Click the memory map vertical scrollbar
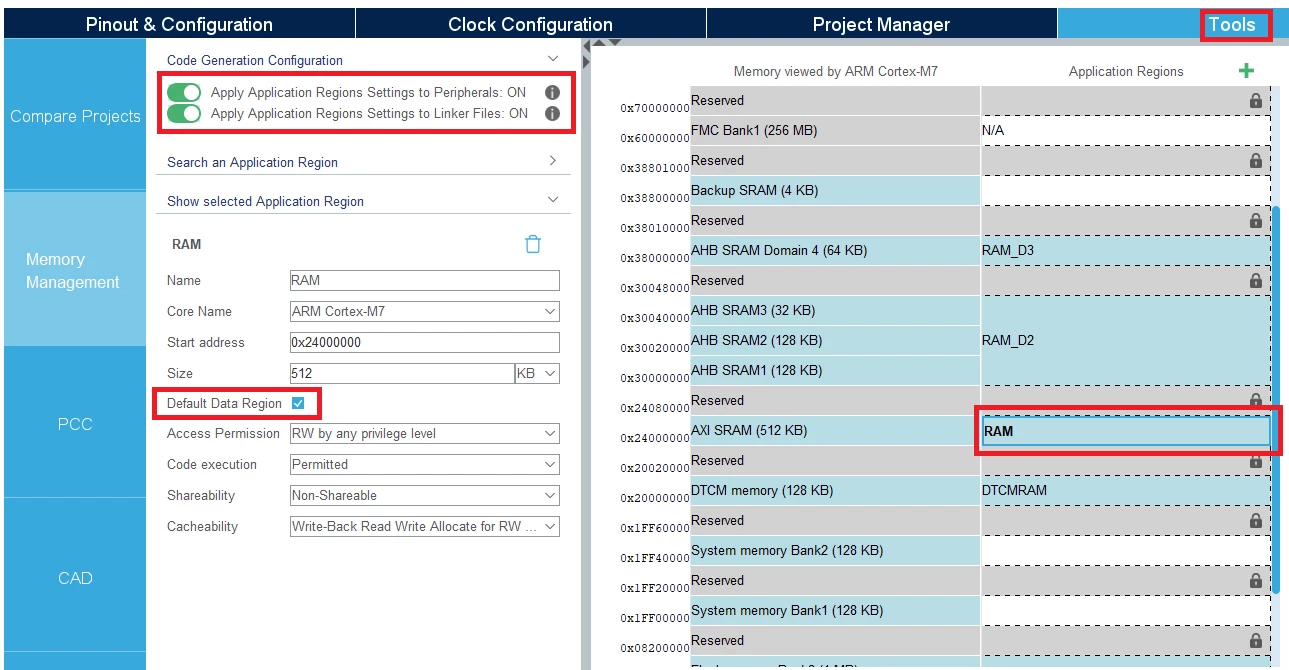The height and width of the screenshot is (670, 1289). click(x=1275, y=400)
